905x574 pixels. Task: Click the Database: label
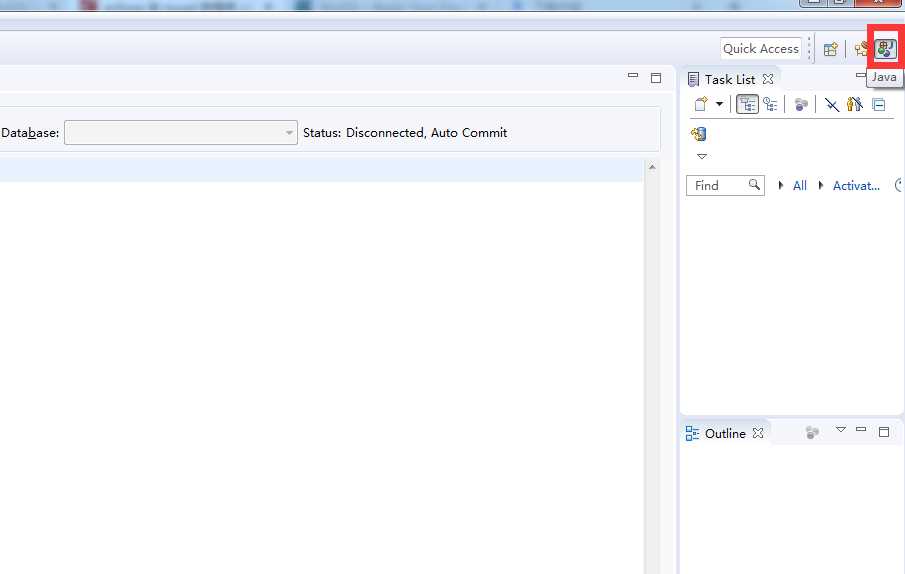[30, 133]
